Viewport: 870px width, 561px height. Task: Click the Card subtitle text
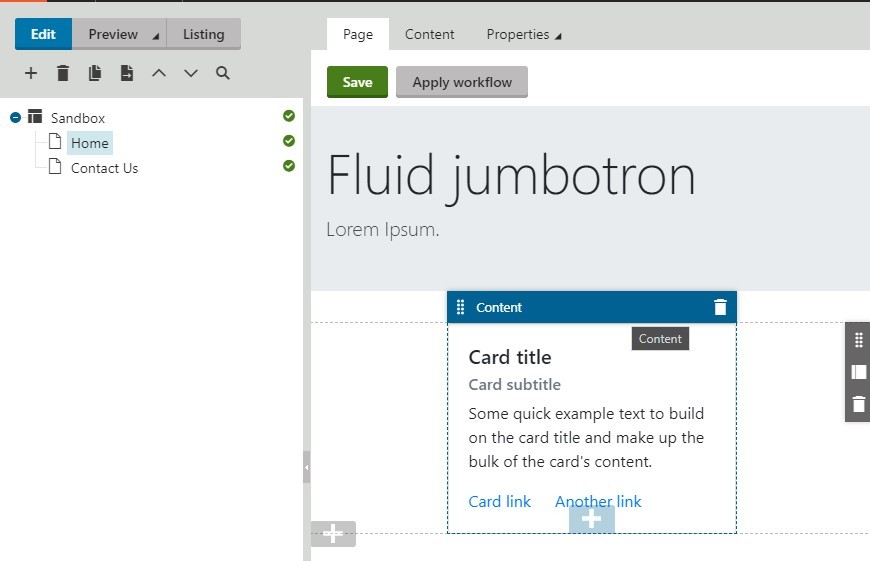coord(514,385)
